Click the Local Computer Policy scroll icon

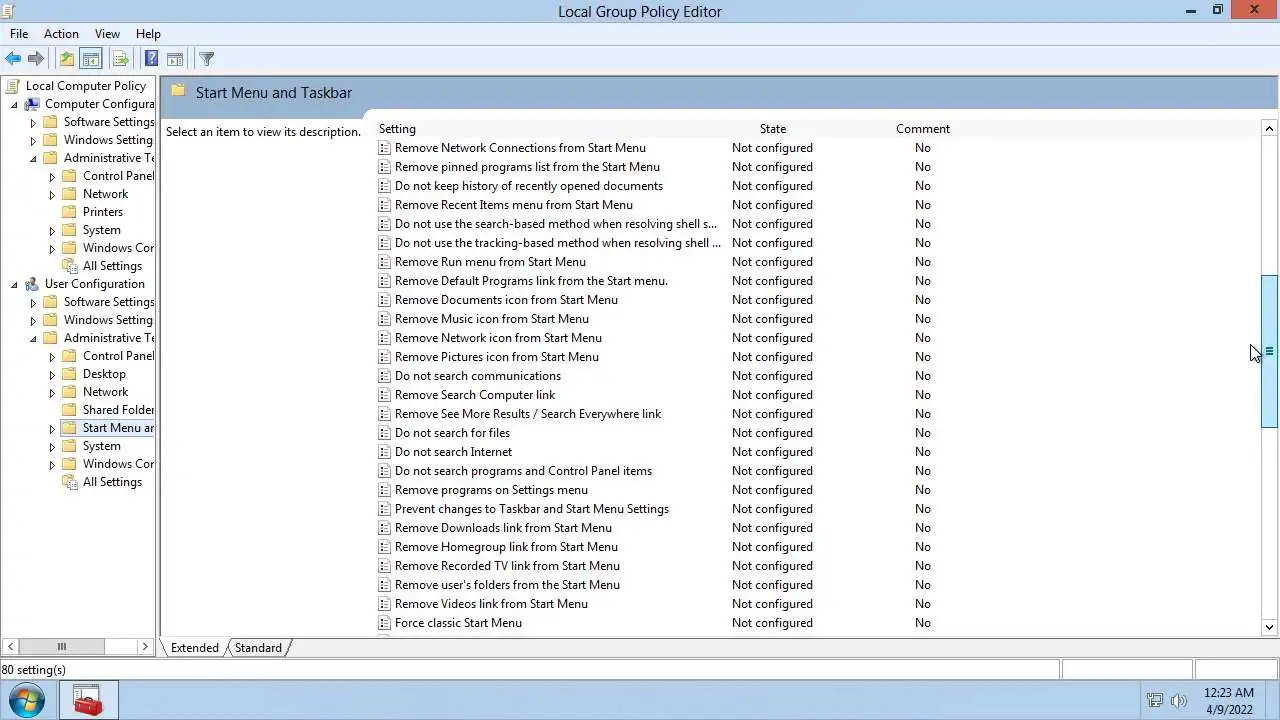13,86
